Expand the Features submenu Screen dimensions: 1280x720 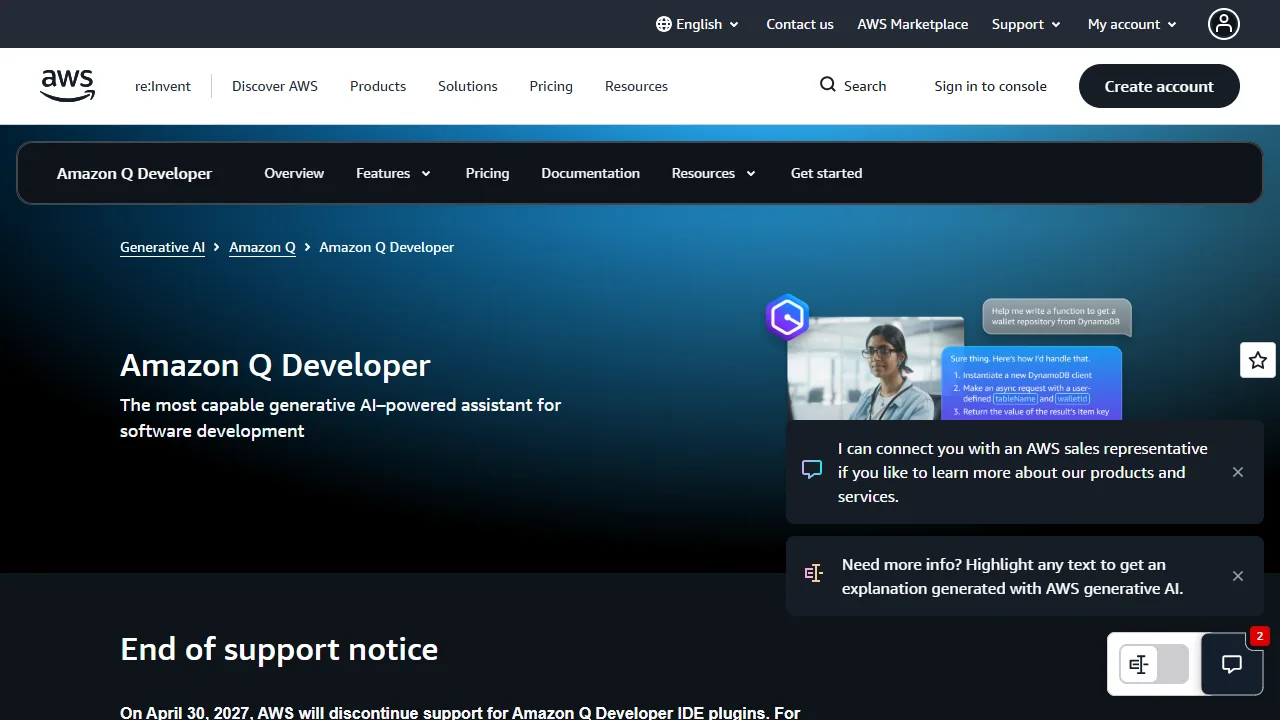pos(393,173)
